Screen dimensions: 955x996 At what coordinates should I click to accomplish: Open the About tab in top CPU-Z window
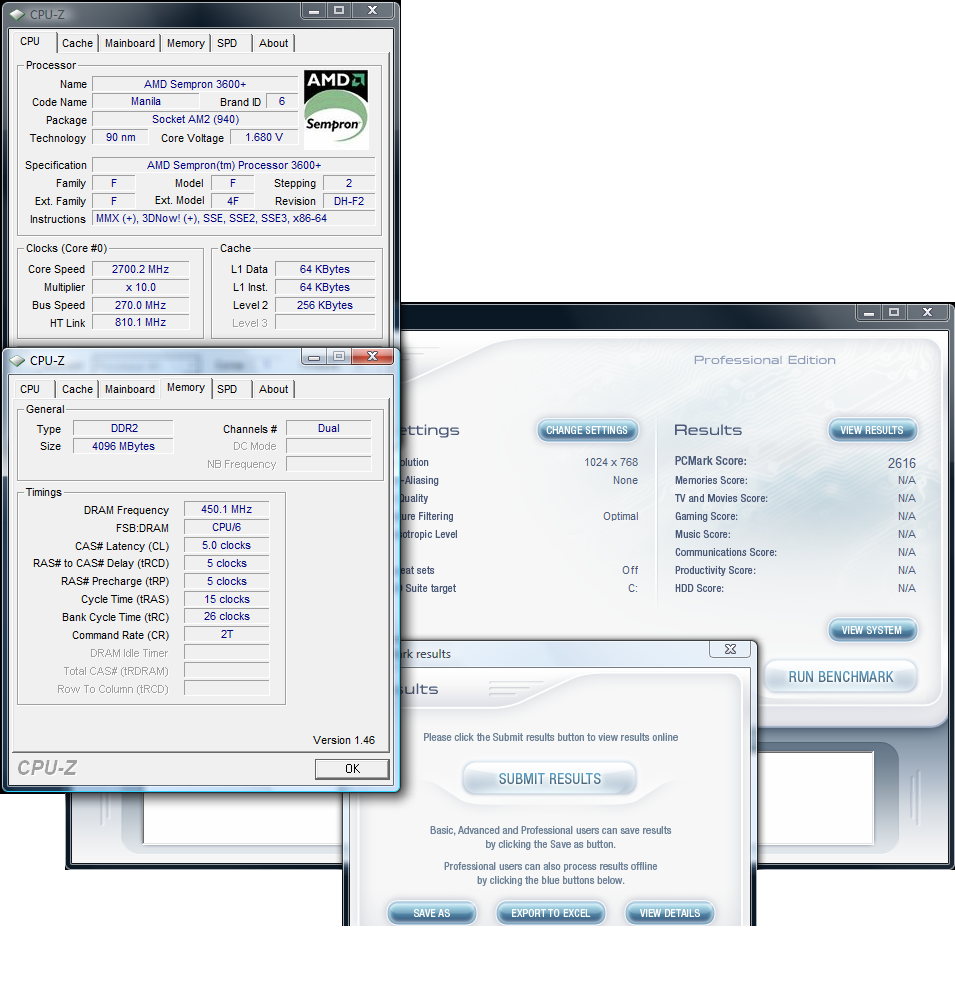coord(273,43)
